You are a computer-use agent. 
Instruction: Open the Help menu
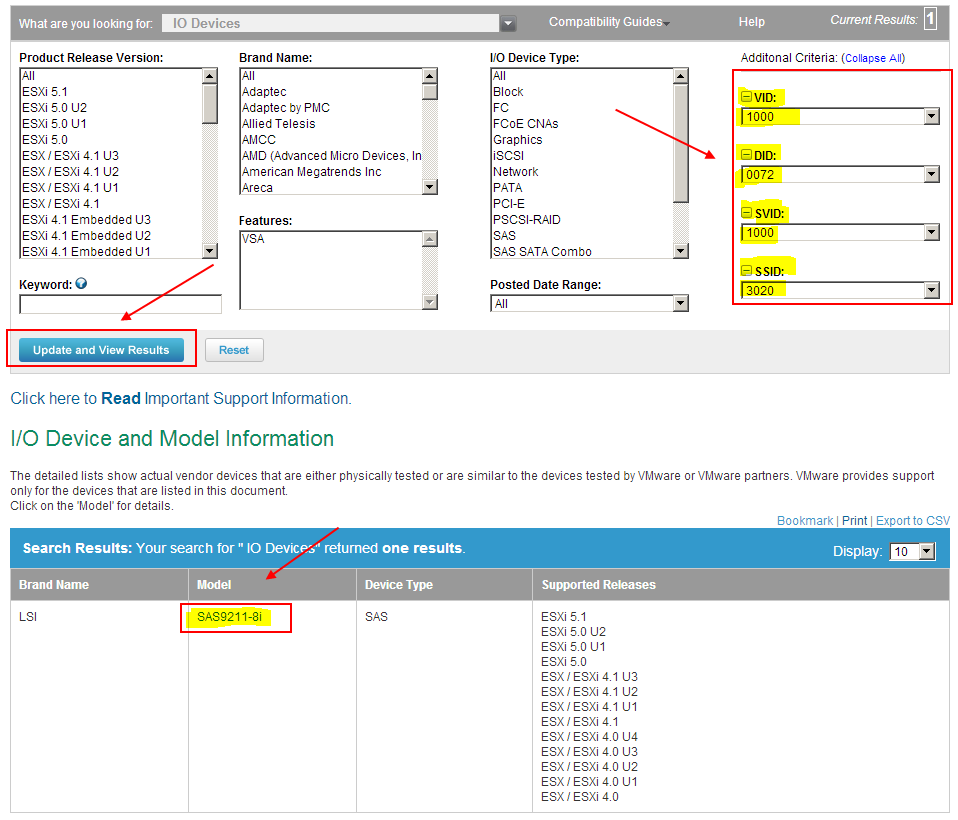tap(751, 22)
